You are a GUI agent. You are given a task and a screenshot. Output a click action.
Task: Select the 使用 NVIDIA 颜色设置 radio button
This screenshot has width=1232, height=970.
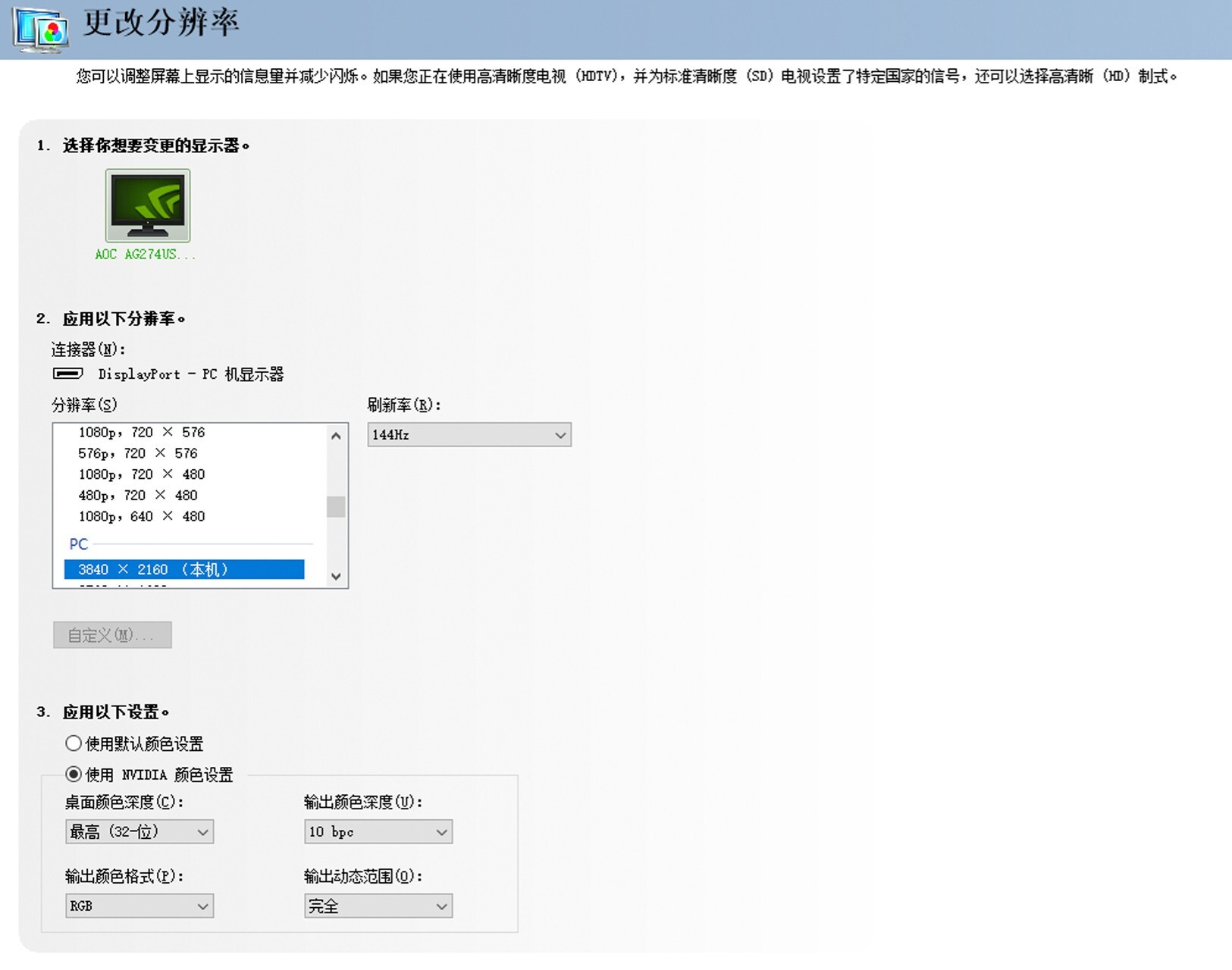click(74, 774)
